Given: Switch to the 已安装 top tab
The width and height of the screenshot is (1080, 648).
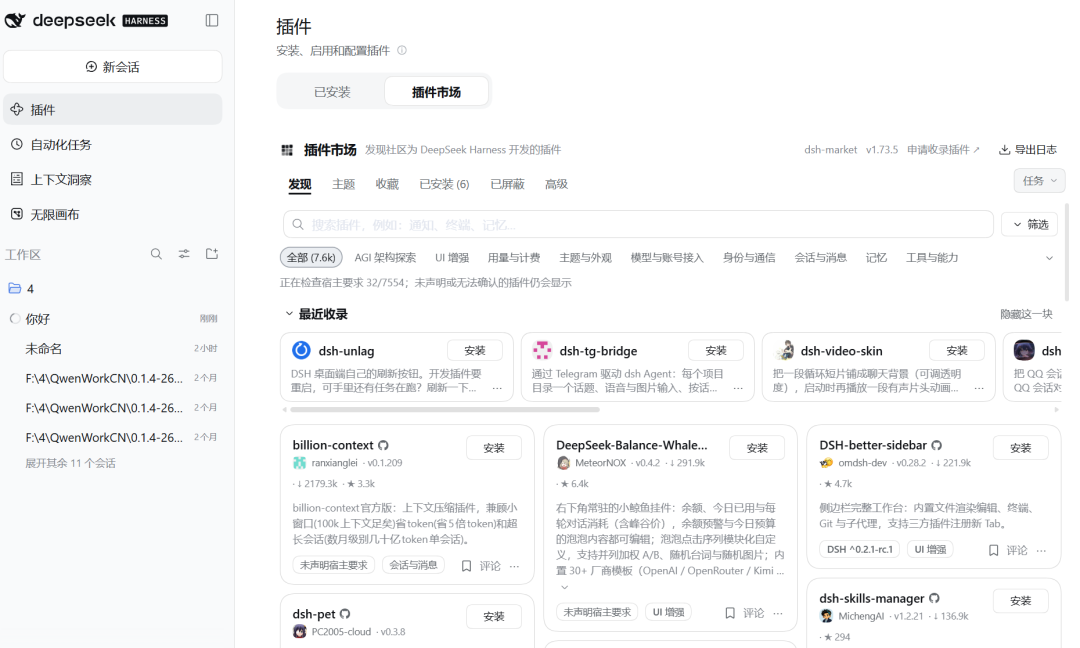Looking at the screenshot, I should click(332, 92).
